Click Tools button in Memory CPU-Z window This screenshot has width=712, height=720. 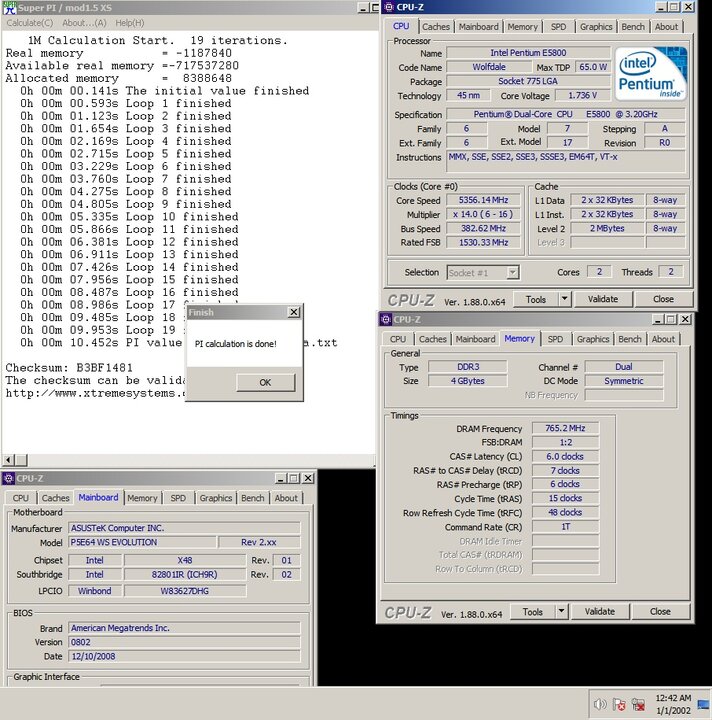point(533,611)
